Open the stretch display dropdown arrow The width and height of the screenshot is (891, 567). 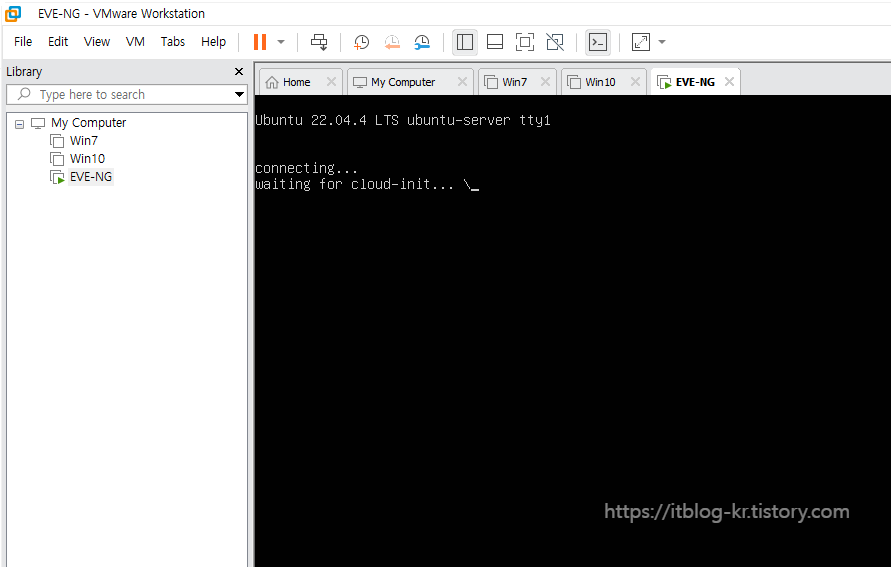pos(662,42)
